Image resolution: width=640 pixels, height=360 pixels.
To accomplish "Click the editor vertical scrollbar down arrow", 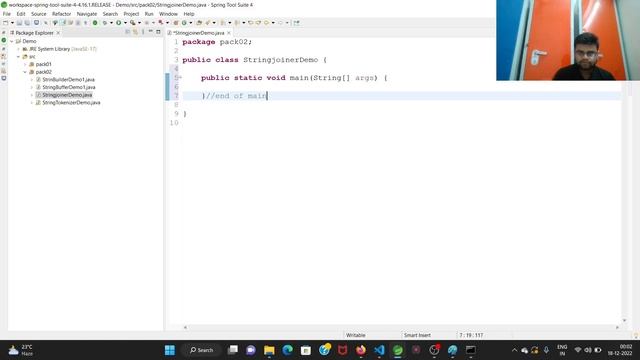I will 624,320.
